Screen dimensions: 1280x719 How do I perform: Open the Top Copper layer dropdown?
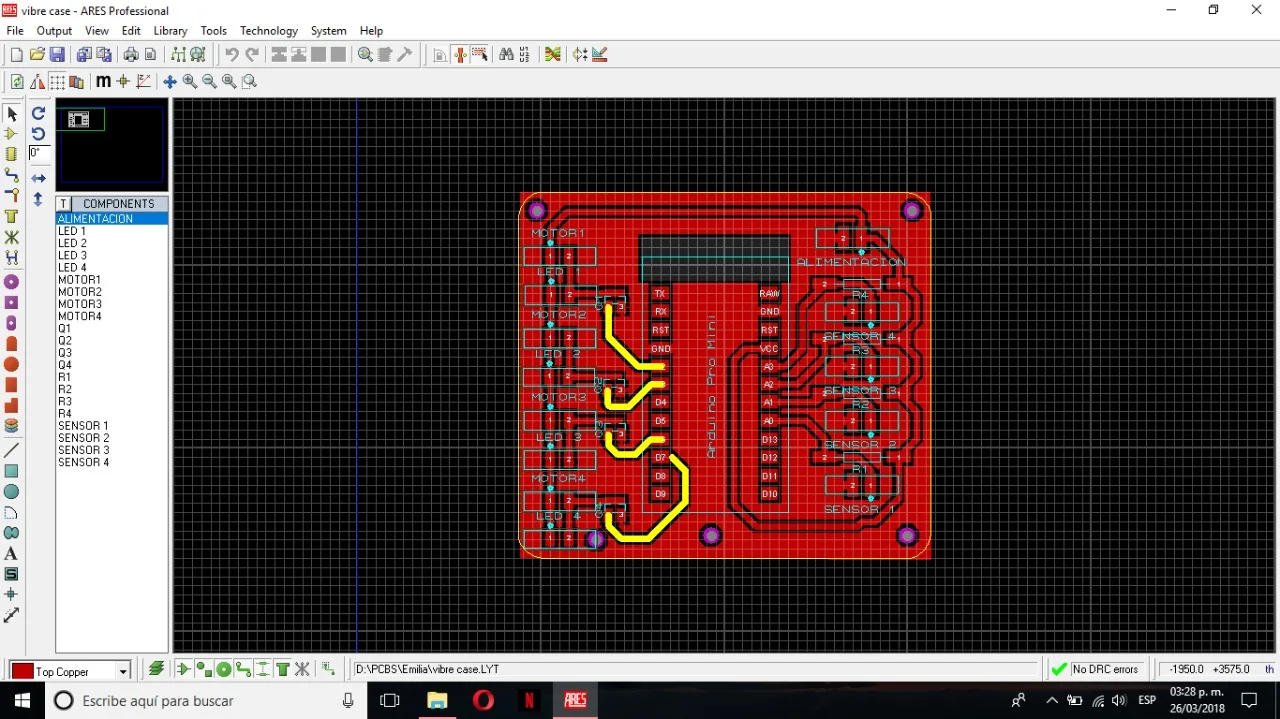123,671
